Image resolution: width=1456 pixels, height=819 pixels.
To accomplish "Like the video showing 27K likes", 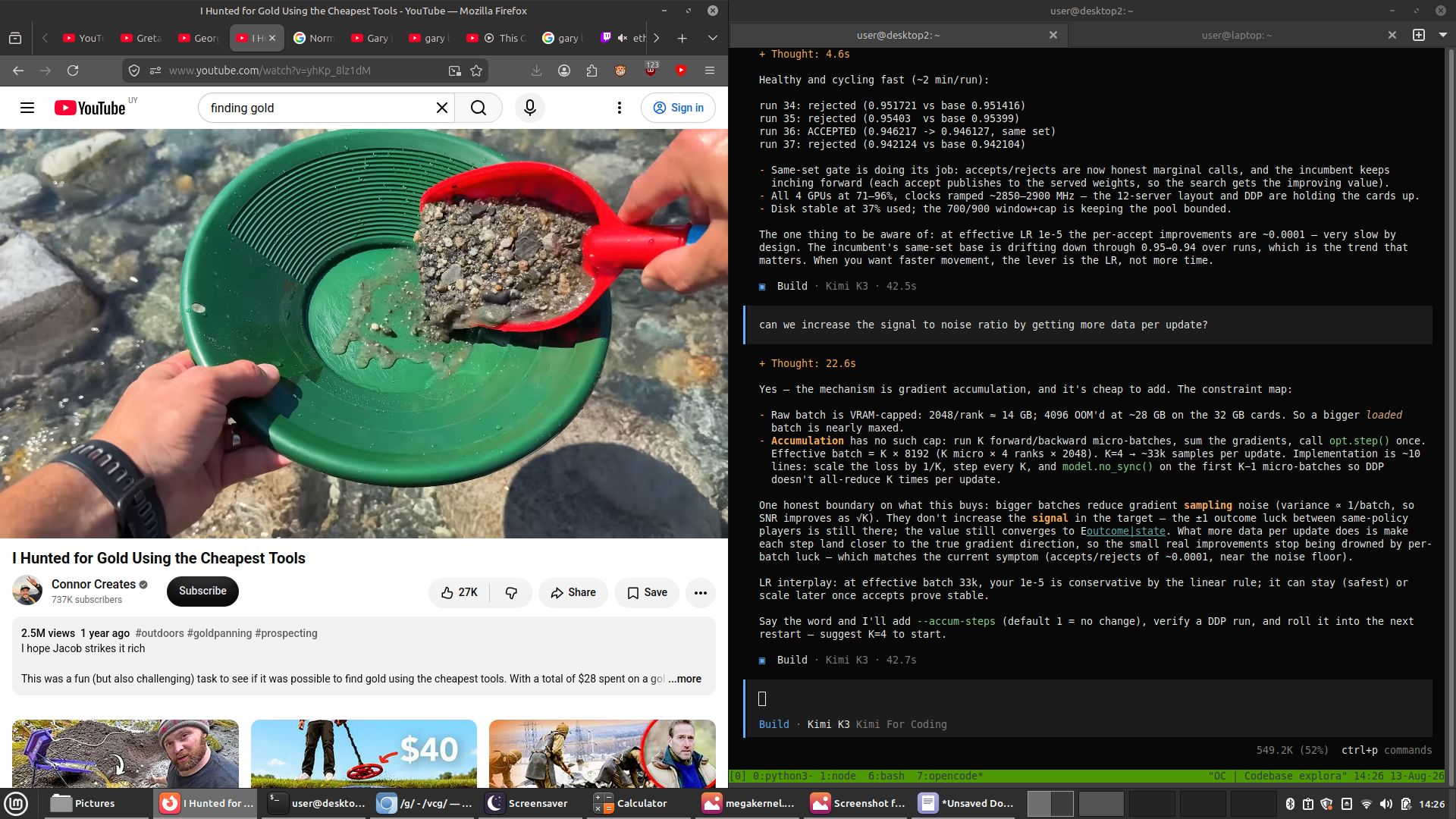I will pos(460,592).
